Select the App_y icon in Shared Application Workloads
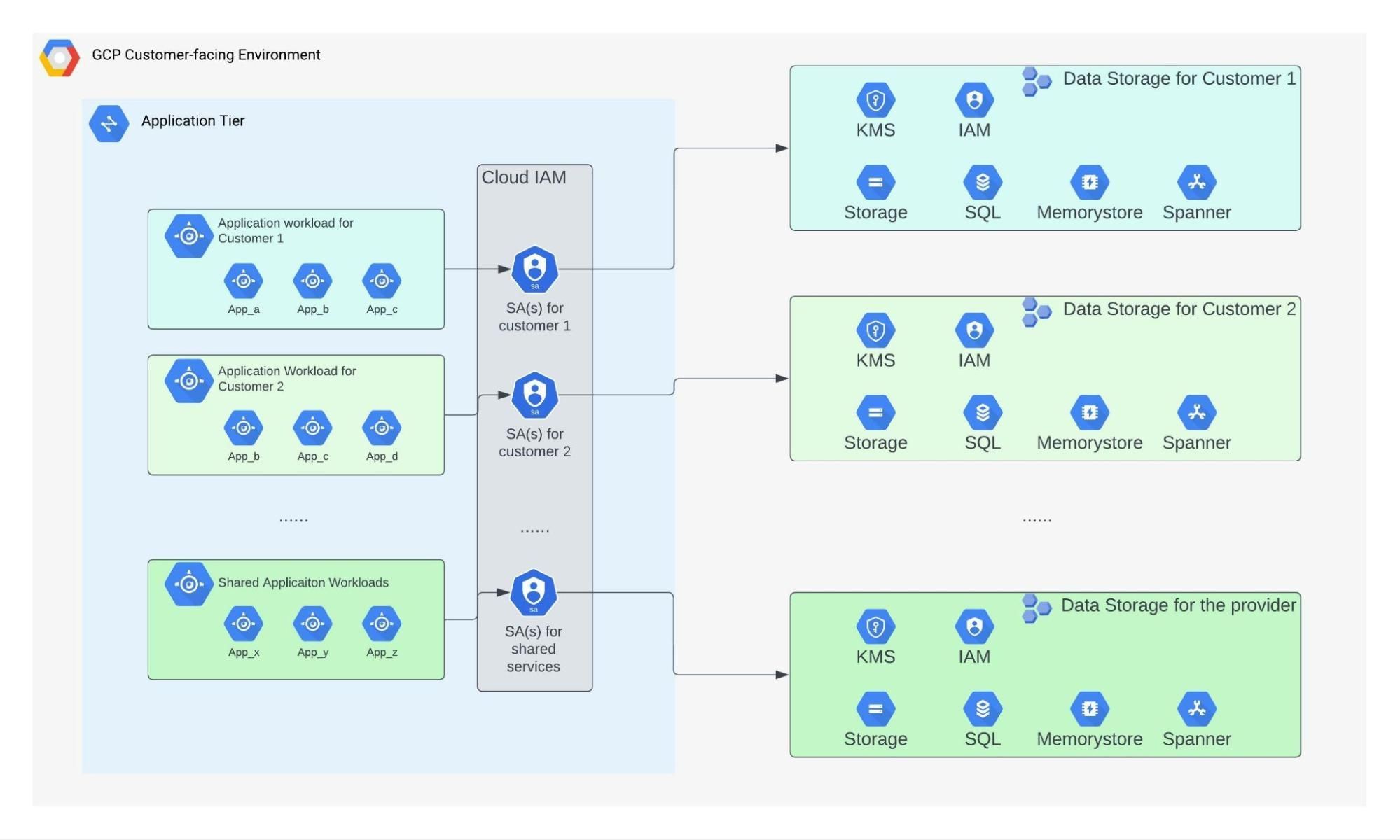This screenshot has height=840, width=1400. click(x=312, y=623)
